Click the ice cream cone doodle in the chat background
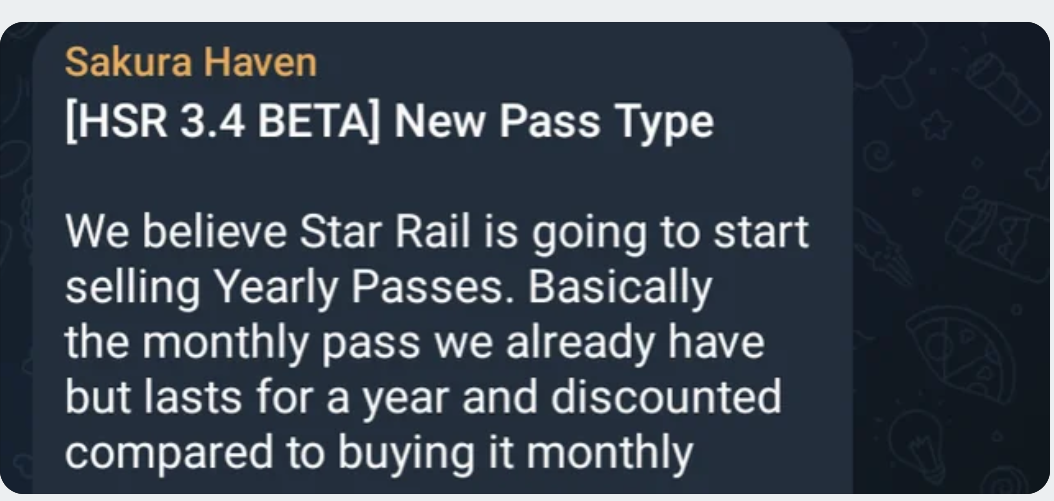The image size is (1054, 501). (882, 247)
